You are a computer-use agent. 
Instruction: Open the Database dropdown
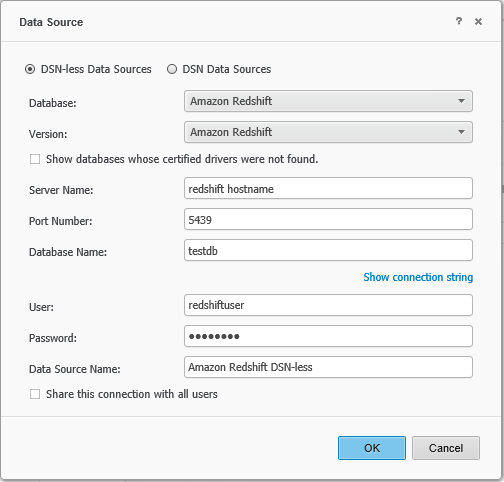[328, 101]
